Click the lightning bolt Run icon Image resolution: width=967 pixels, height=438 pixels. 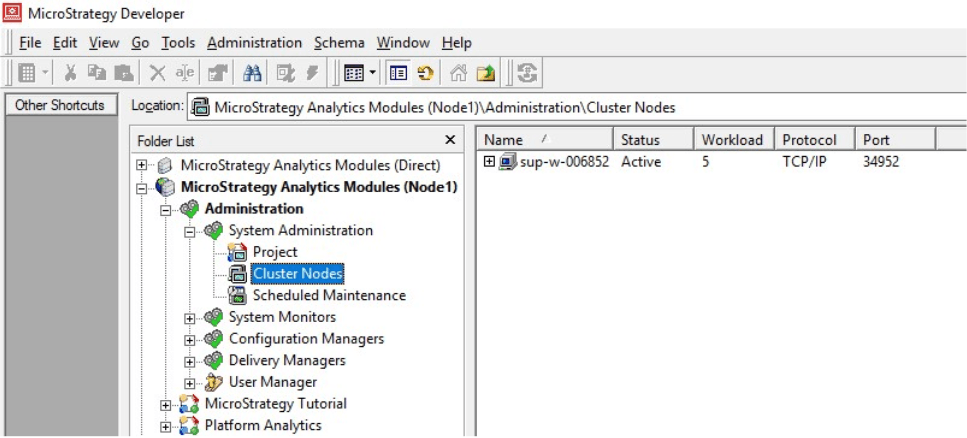(x=312, y=73)
